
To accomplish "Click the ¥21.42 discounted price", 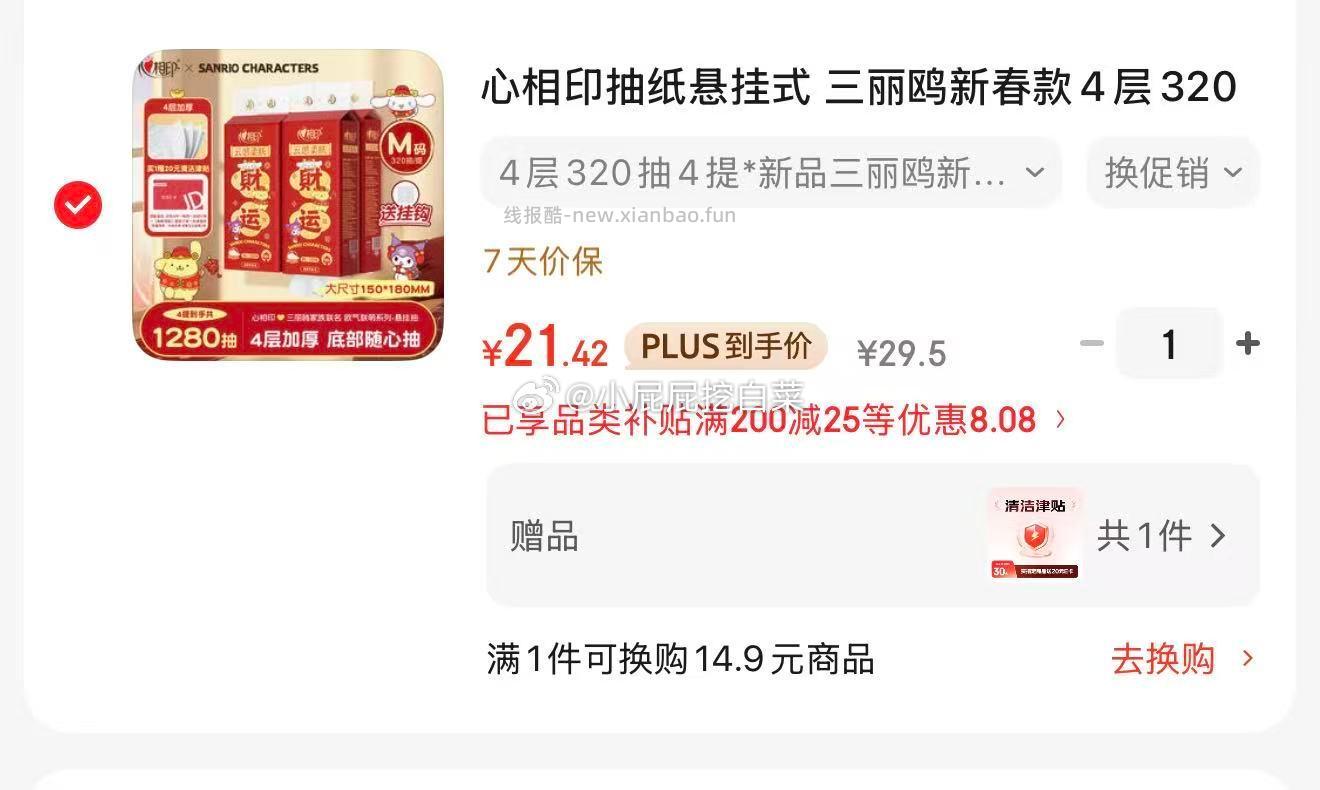I will pos(546,348).
